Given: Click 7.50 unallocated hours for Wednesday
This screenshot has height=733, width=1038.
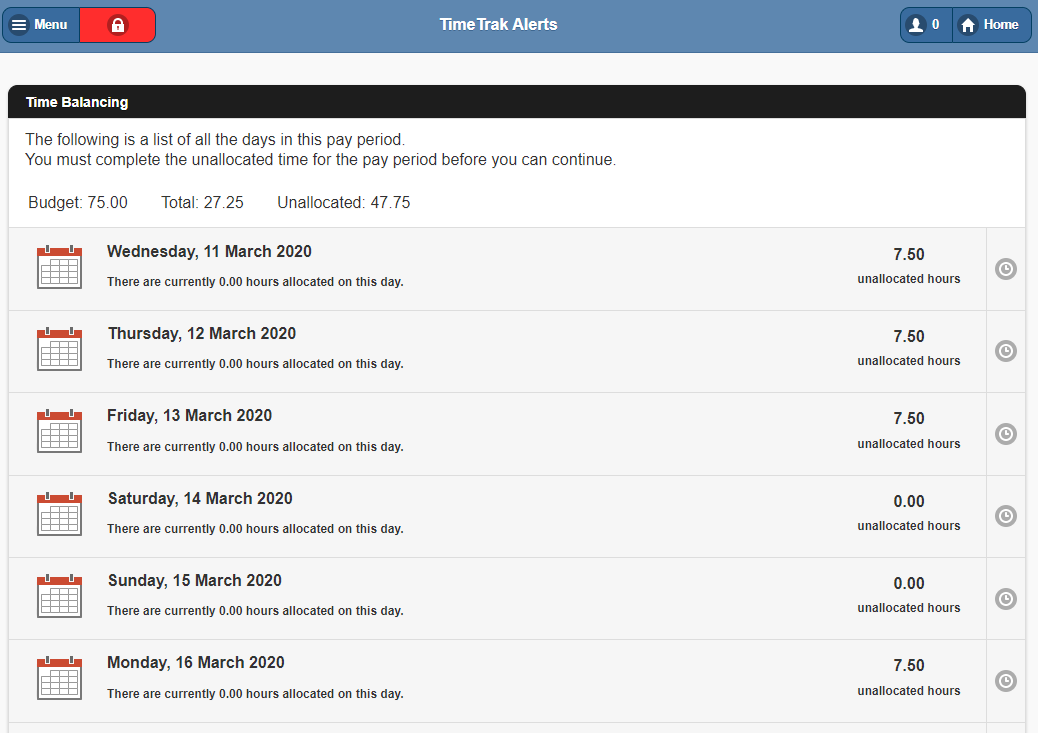Looking at the screenshot, I should click(909, 266).
